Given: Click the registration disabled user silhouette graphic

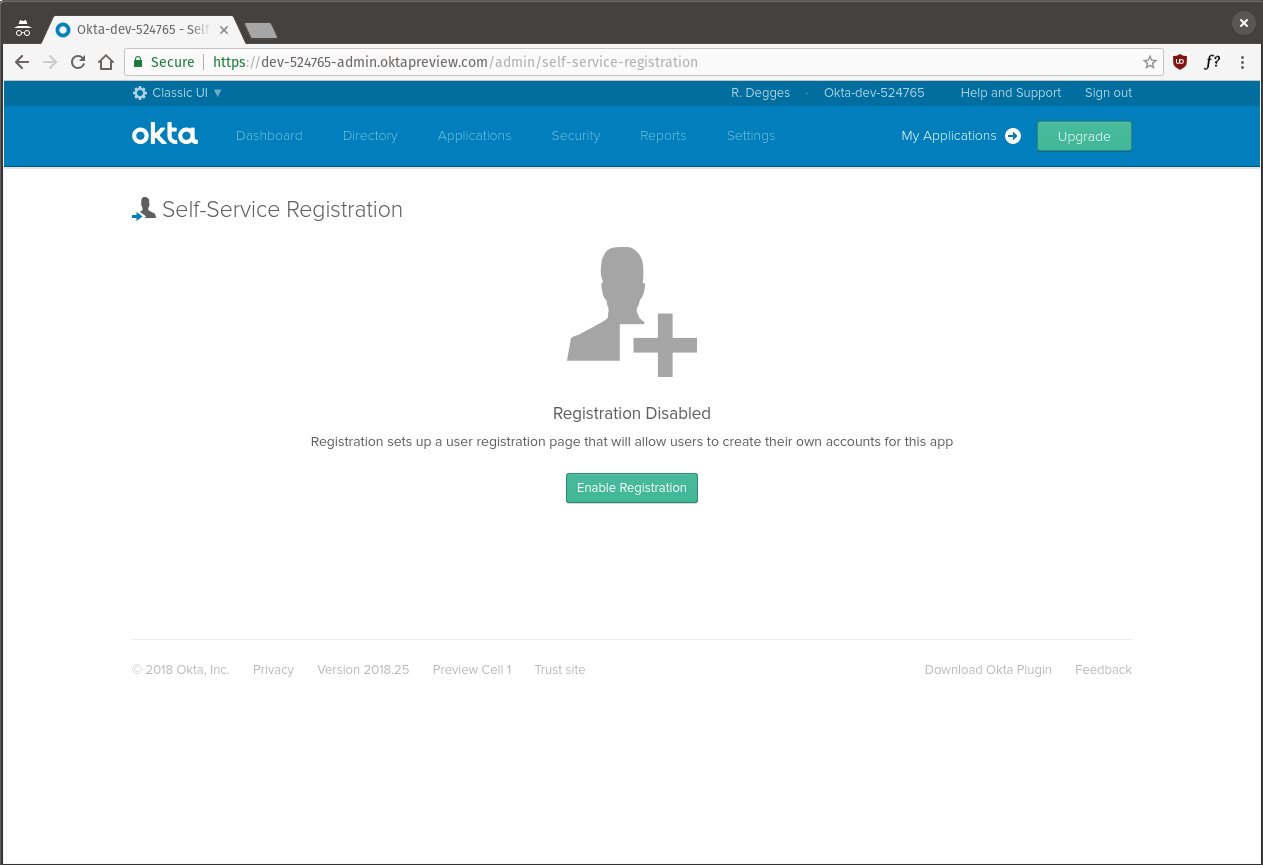Looking at the screenshot, I should (631, 310).
